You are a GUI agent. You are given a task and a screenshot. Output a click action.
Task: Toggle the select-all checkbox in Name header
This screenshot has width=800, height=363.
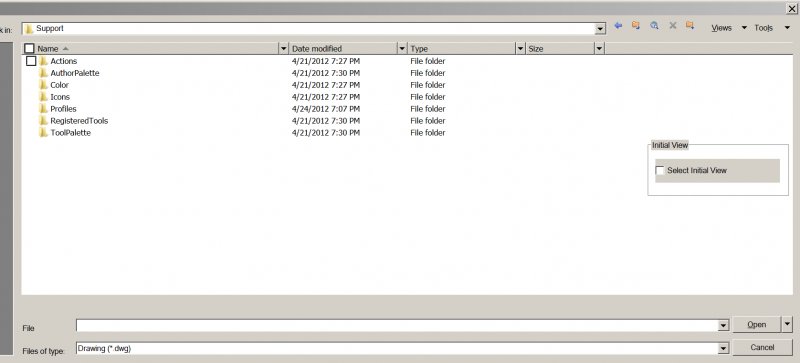(x=29, y=49)
